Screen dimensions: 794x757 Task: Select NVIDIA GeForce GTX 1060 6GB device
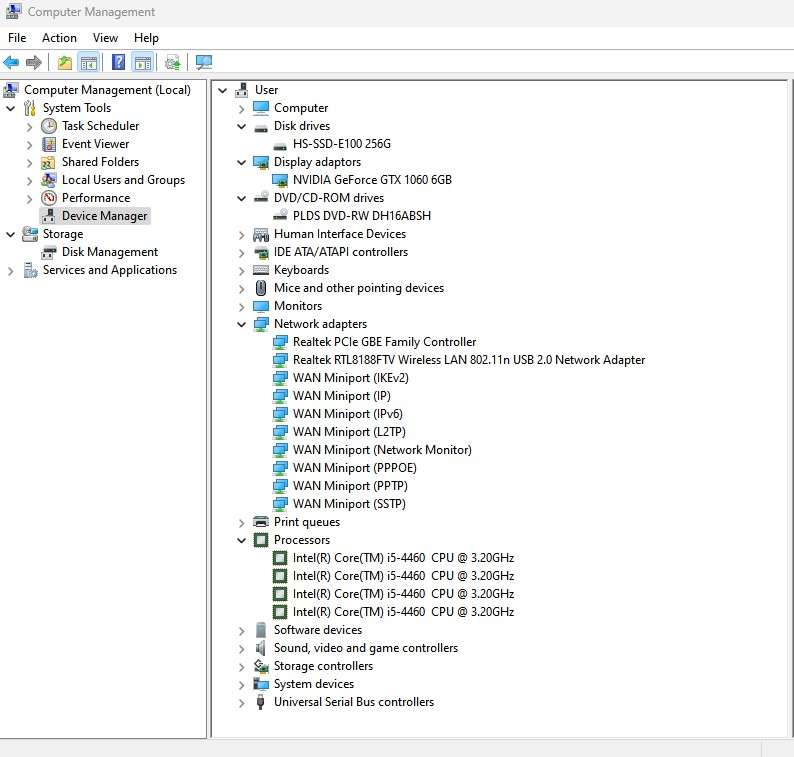pos(372,180)
